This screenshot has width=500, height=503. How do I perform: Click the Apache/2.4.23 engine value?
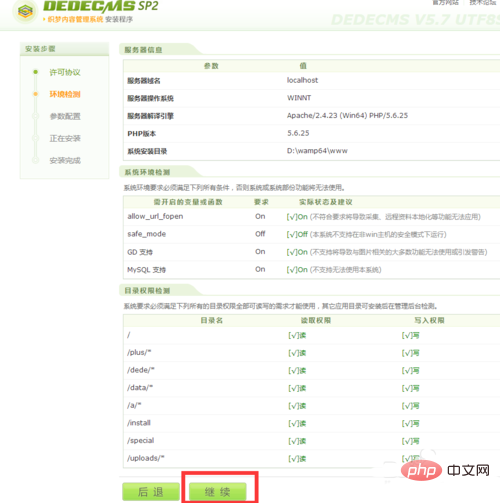tap(347, 115)
